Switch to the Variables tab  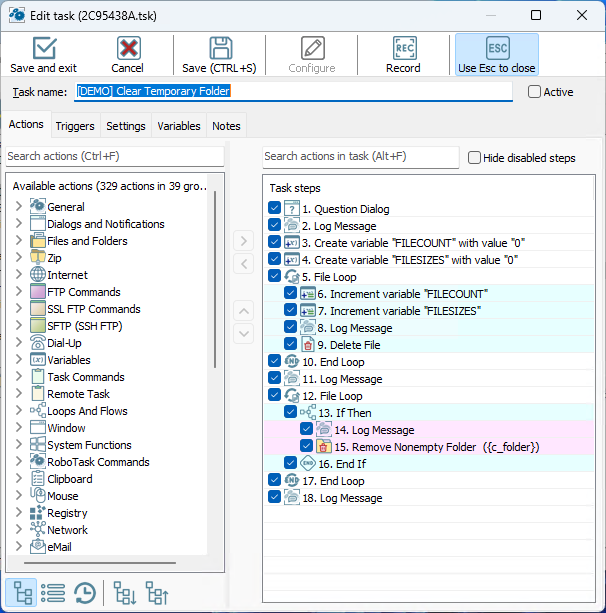tap(179, 126)
